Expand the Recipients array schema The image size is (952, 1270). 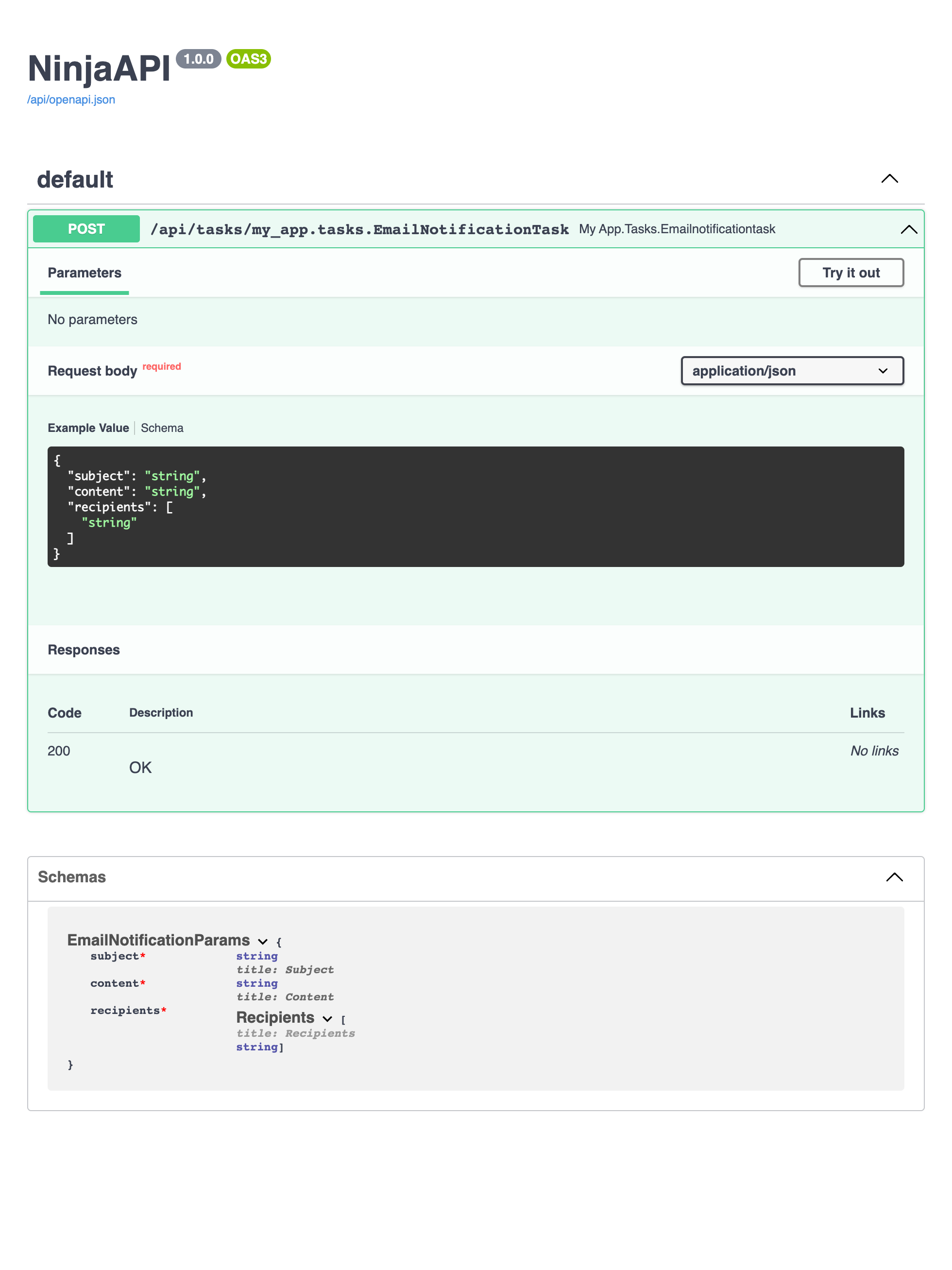click(327, 1019)
